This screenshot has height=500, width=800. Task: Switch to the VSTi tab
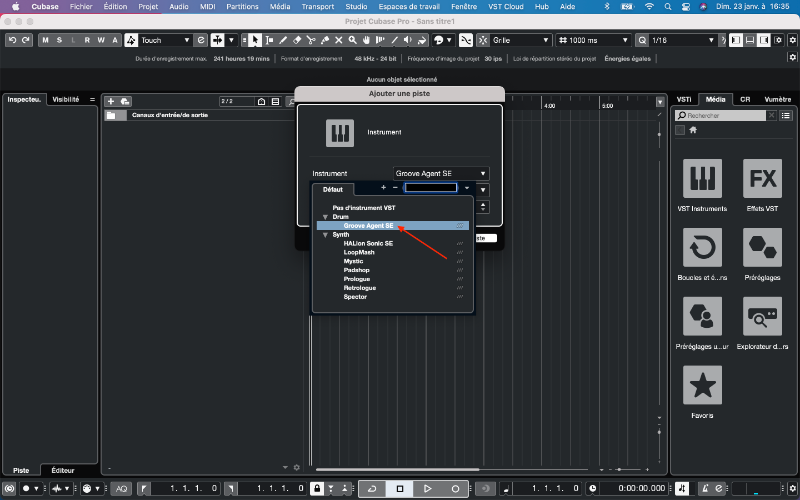click(x=684, y=99)
